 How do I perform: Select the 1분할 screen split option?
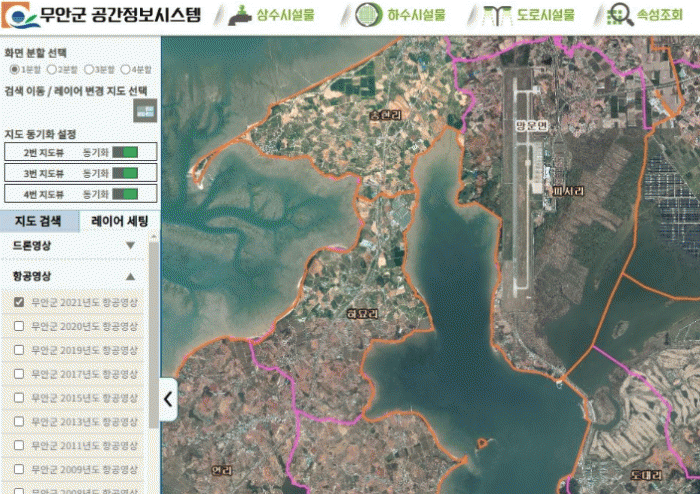tap(13, 69)
